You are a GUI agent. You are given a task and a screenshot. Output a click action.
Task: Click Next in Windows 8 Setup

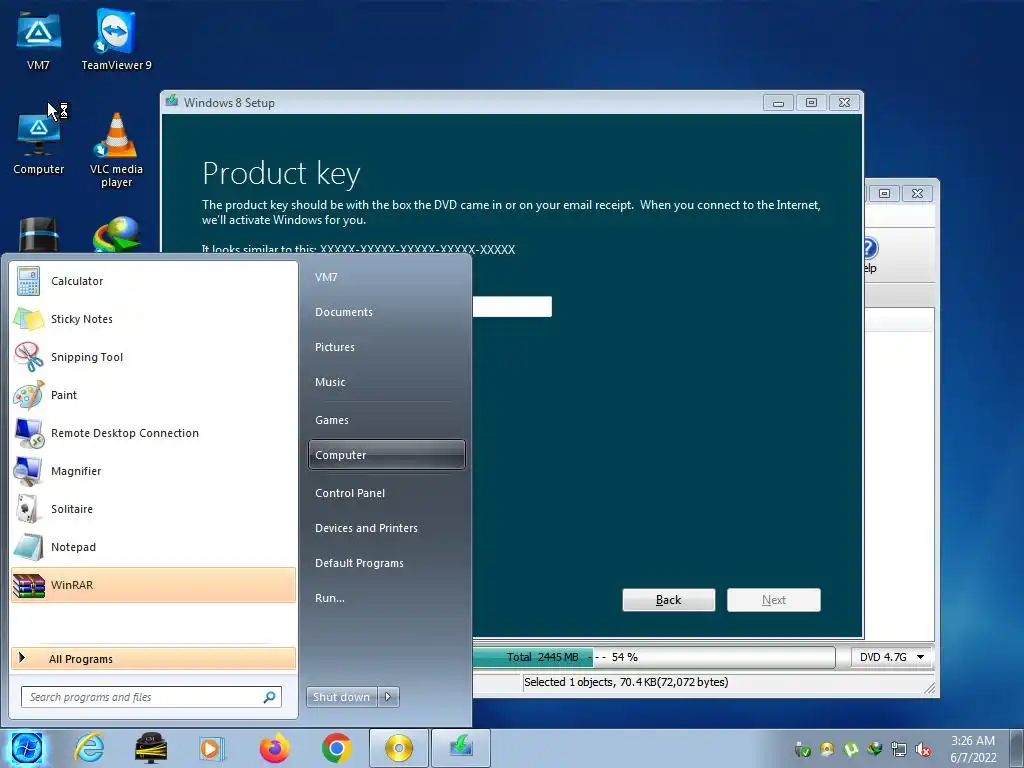774,600
